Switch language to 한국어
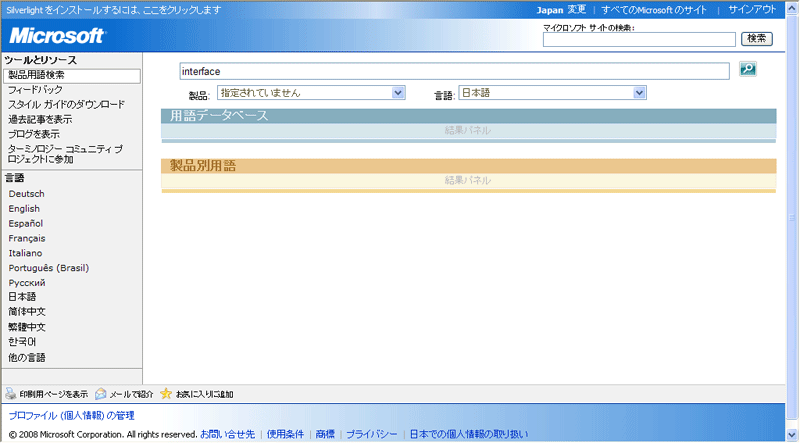Image resolution: width=800 pixels, height=443 pixels. (22, 342)
